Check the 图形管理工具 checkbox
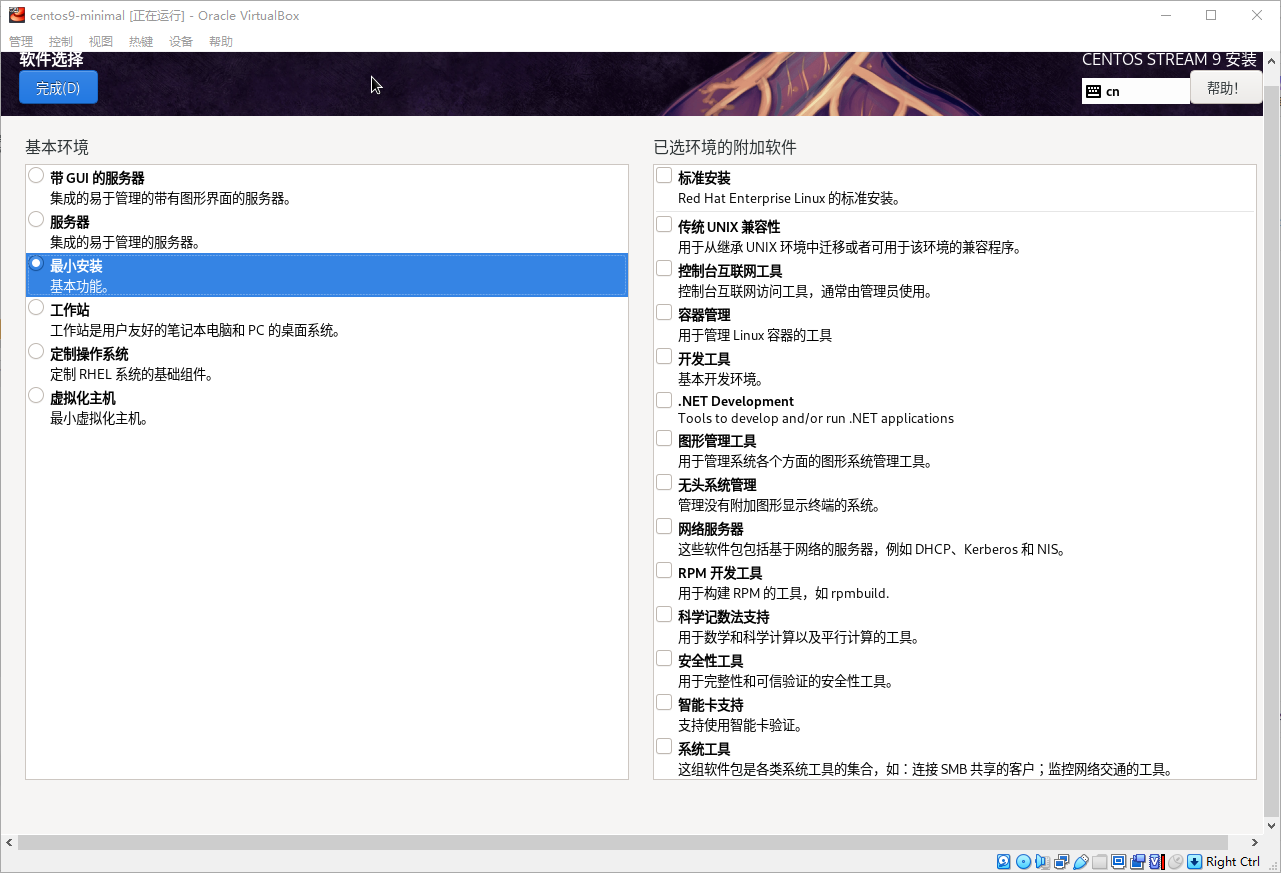The height and width of the screenshot is (873, 1281). (664, 439)
